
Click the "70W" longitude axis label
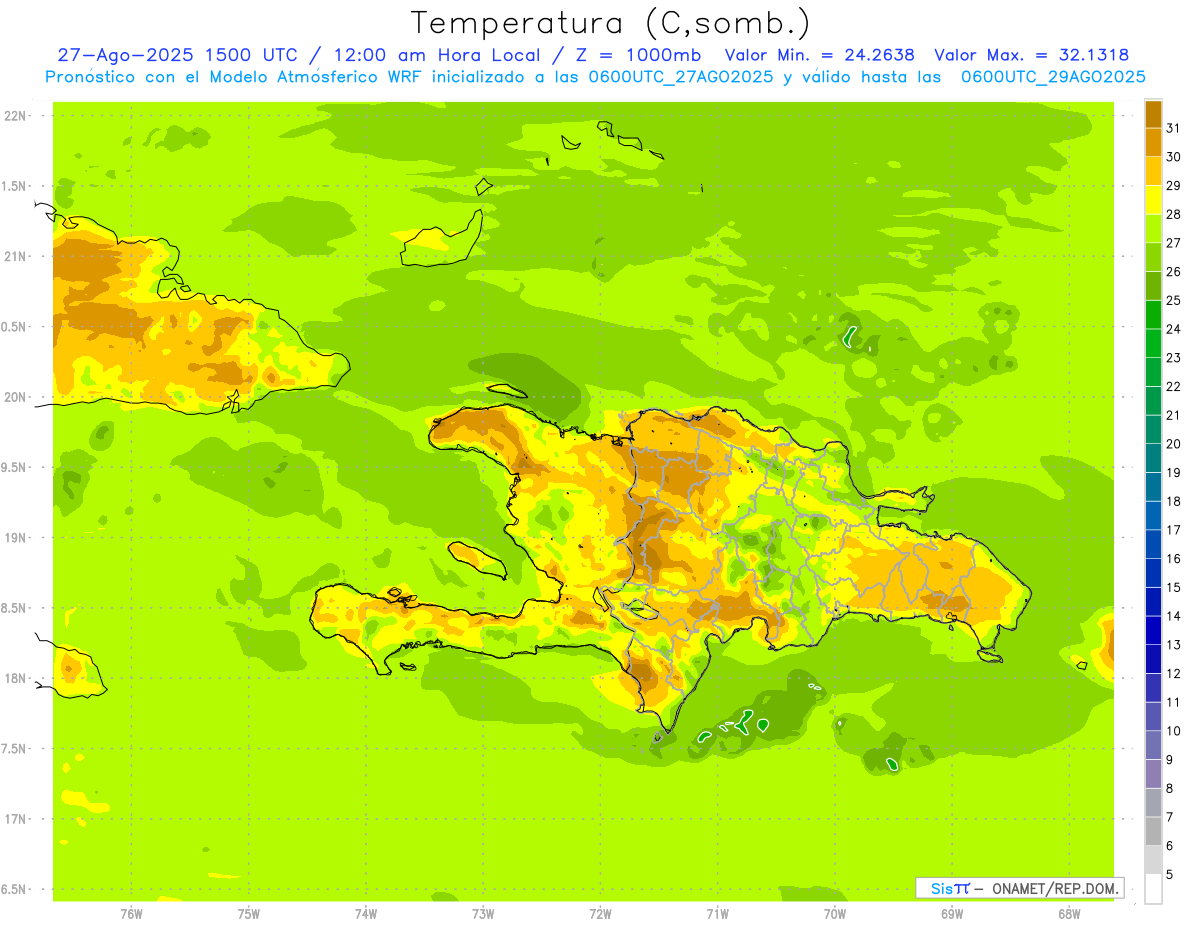(x=835, y=914)
